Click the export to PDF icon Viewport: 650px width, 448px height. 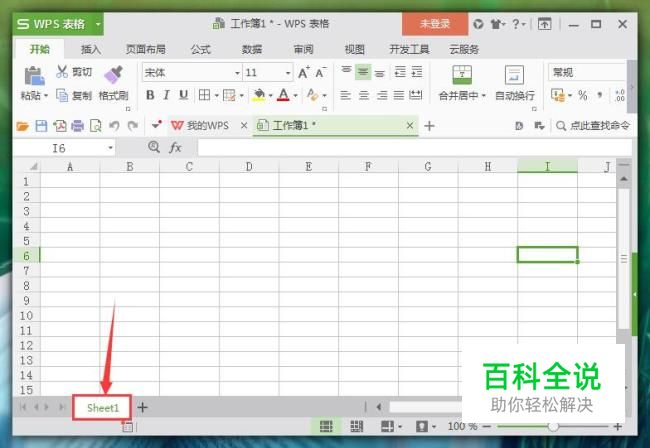tap(59, 126)
